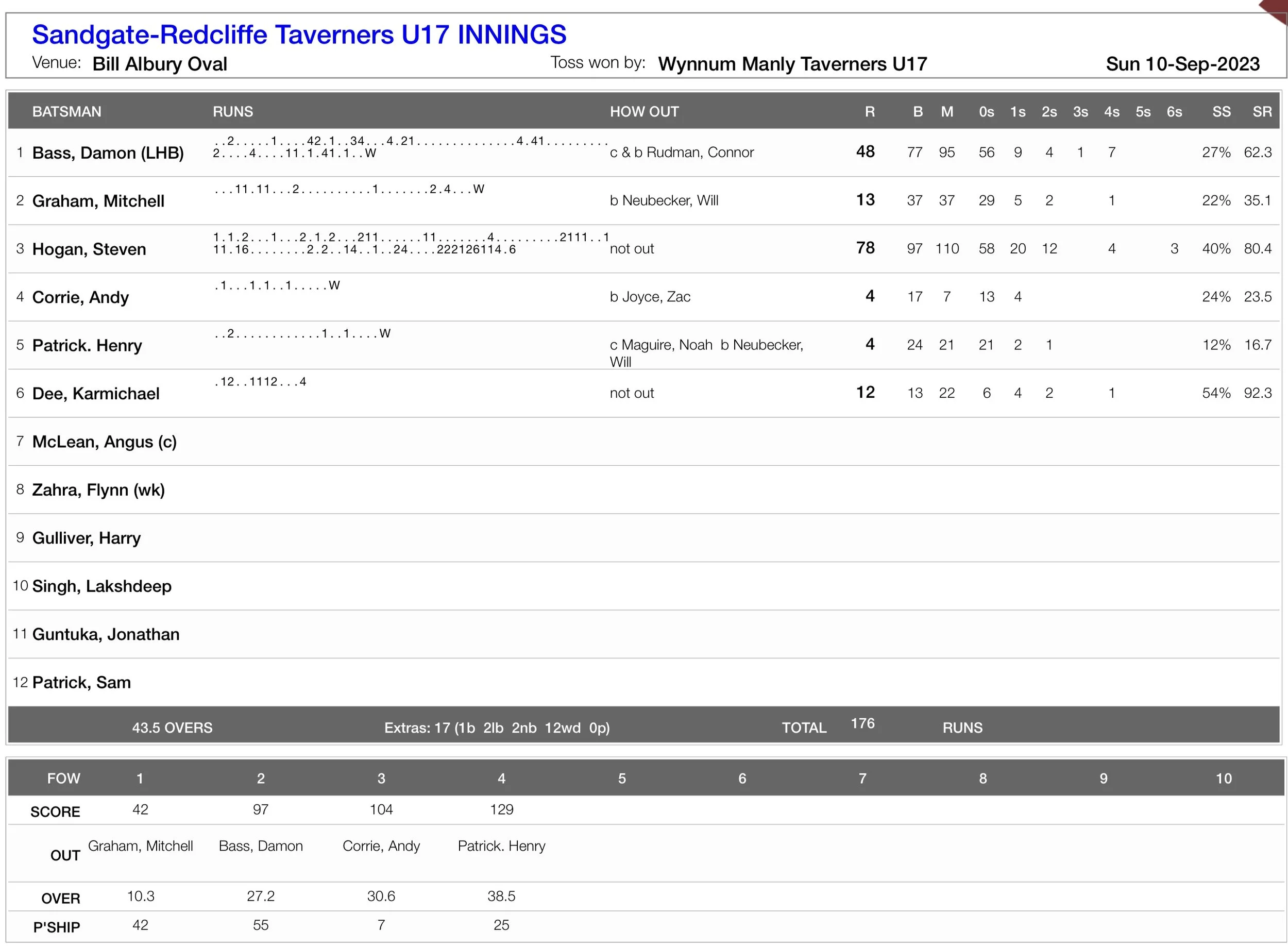Click the TOTAL 176 value
The image size is (1288, 947).
point(862,723)
